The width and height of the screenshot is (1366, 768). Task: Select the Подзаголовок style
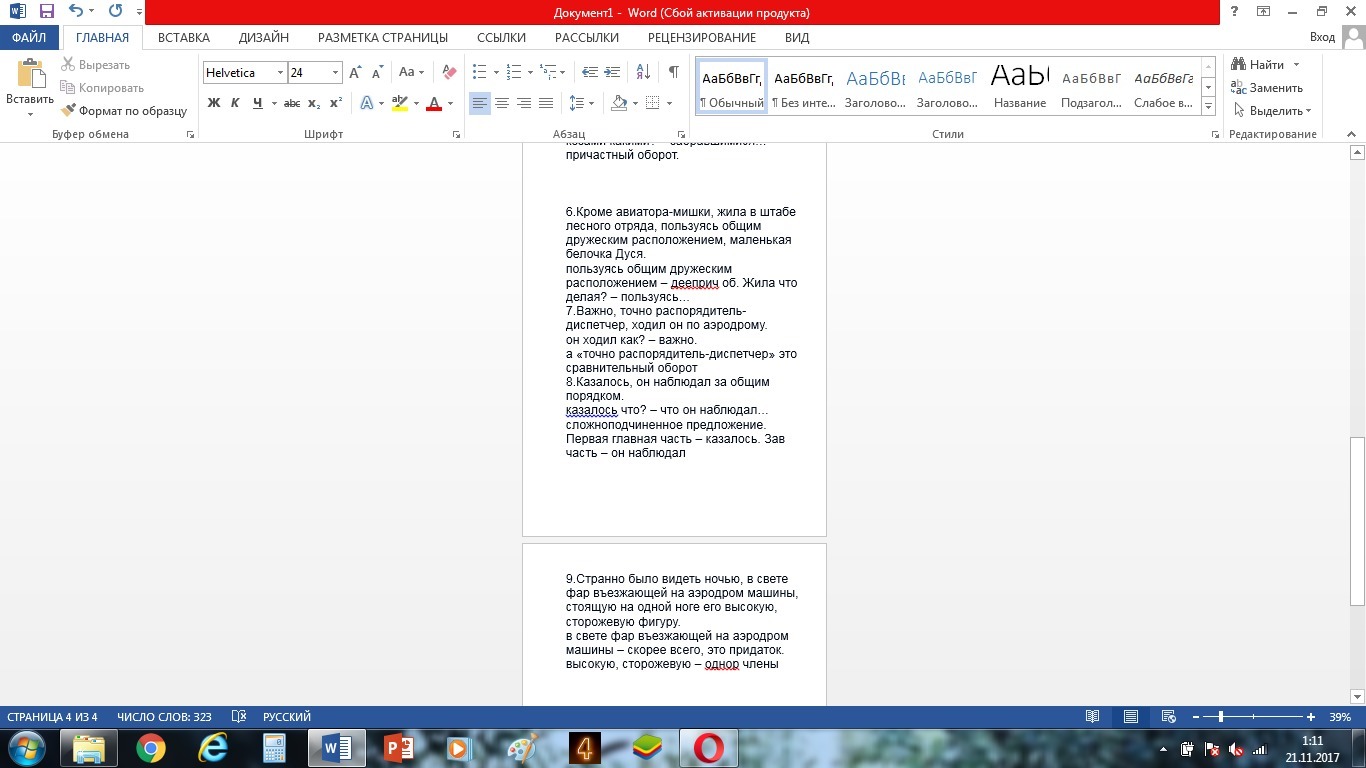pyautogui.click(x=1091, y=86)
